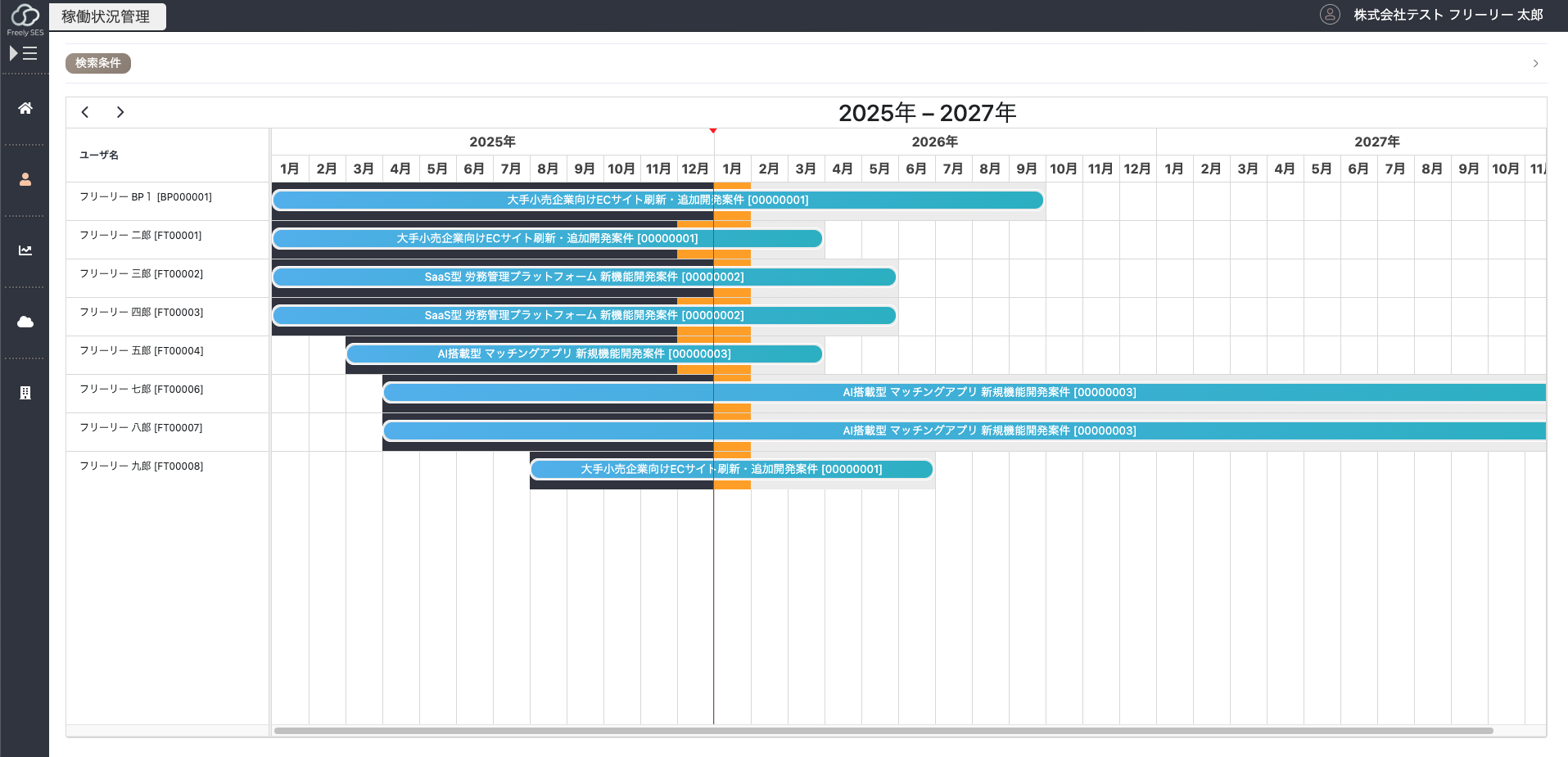Open the home icon in sidebar
The width and height of the screenshot is (1568, 757).
coord(25,108)
